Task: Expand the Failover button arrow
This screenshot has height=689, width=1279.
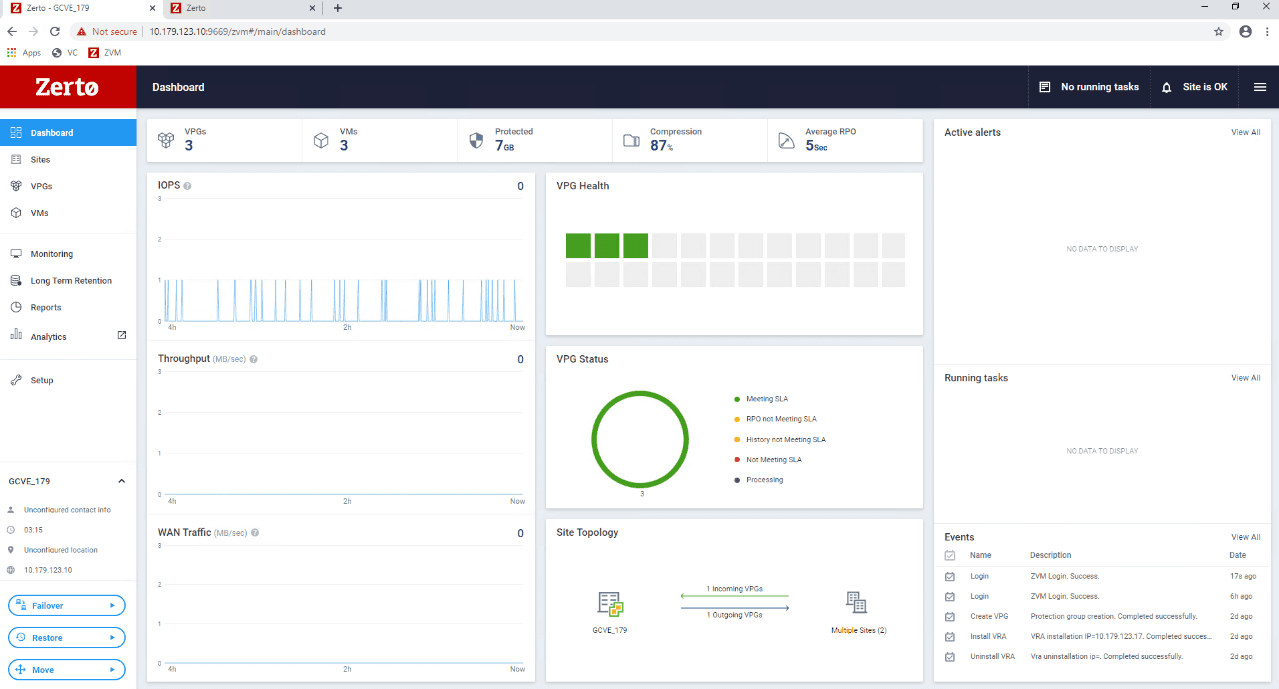Action: coord(112,606)
